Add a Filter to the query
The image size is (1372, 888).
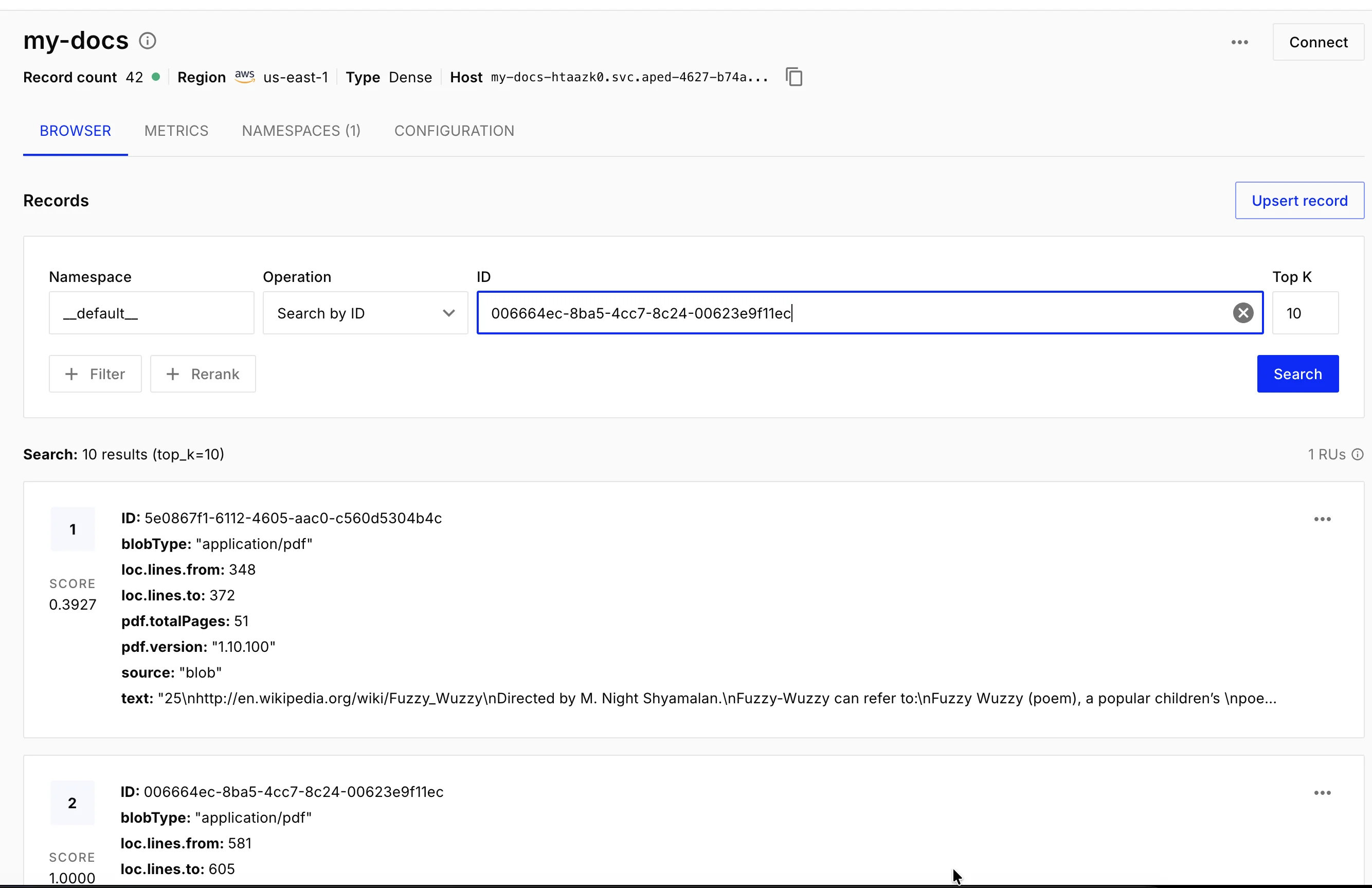(95, 374)
